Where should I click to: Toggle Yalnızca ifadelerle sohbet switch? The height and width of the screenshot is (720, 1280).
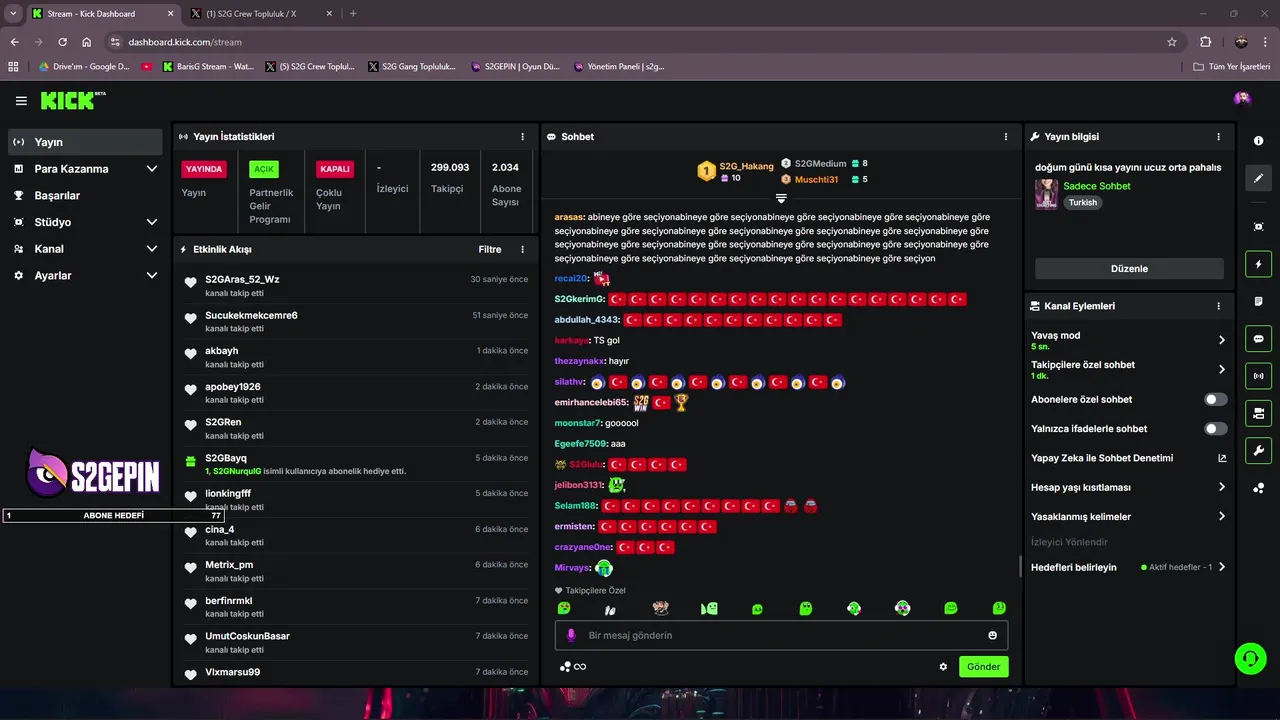pyautogui.click(x=1215, y=429)
